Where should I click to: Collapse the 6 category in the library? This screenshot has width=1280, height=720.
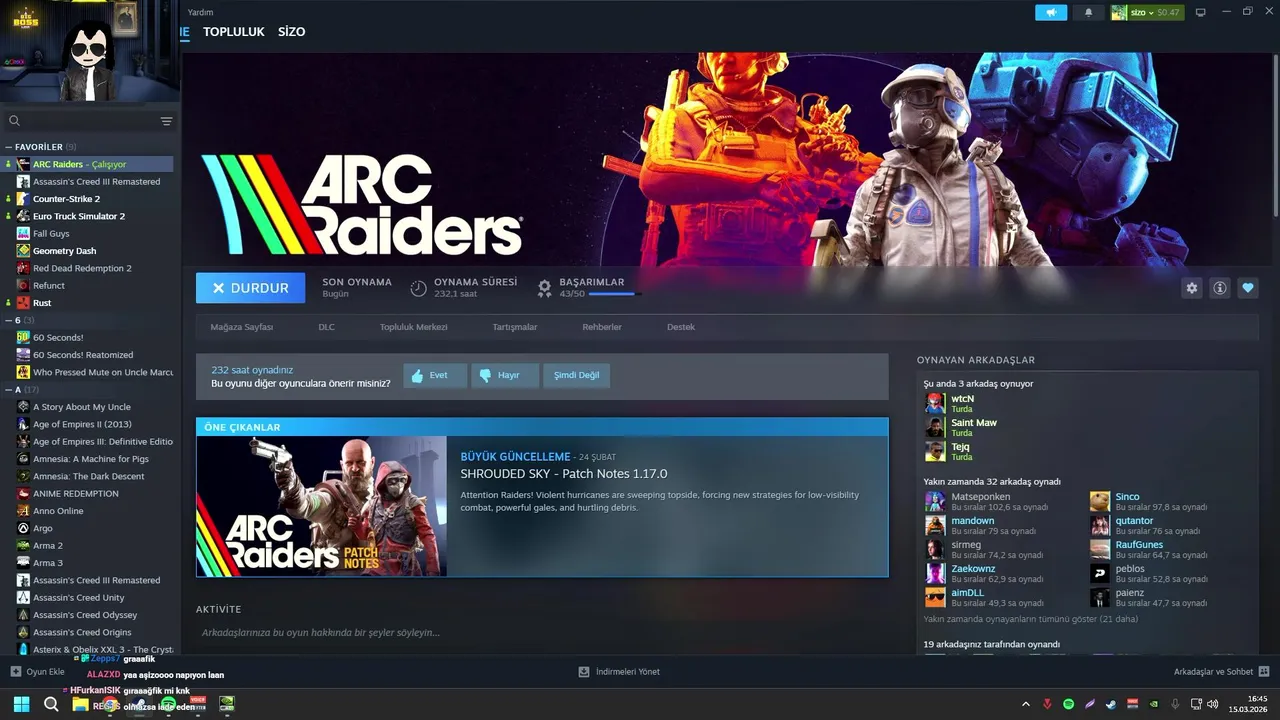pyautogui.click(x=9, y=321)
